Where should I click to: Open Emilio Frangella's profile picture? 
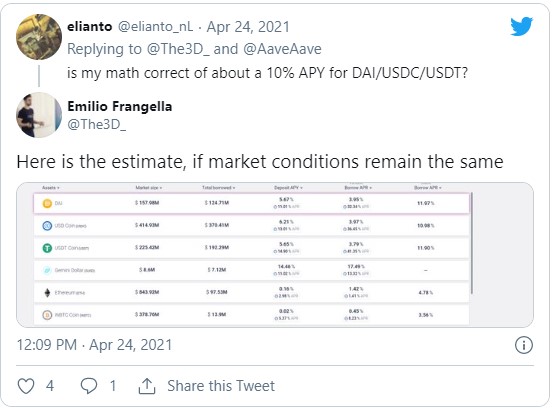click(39, 115)
